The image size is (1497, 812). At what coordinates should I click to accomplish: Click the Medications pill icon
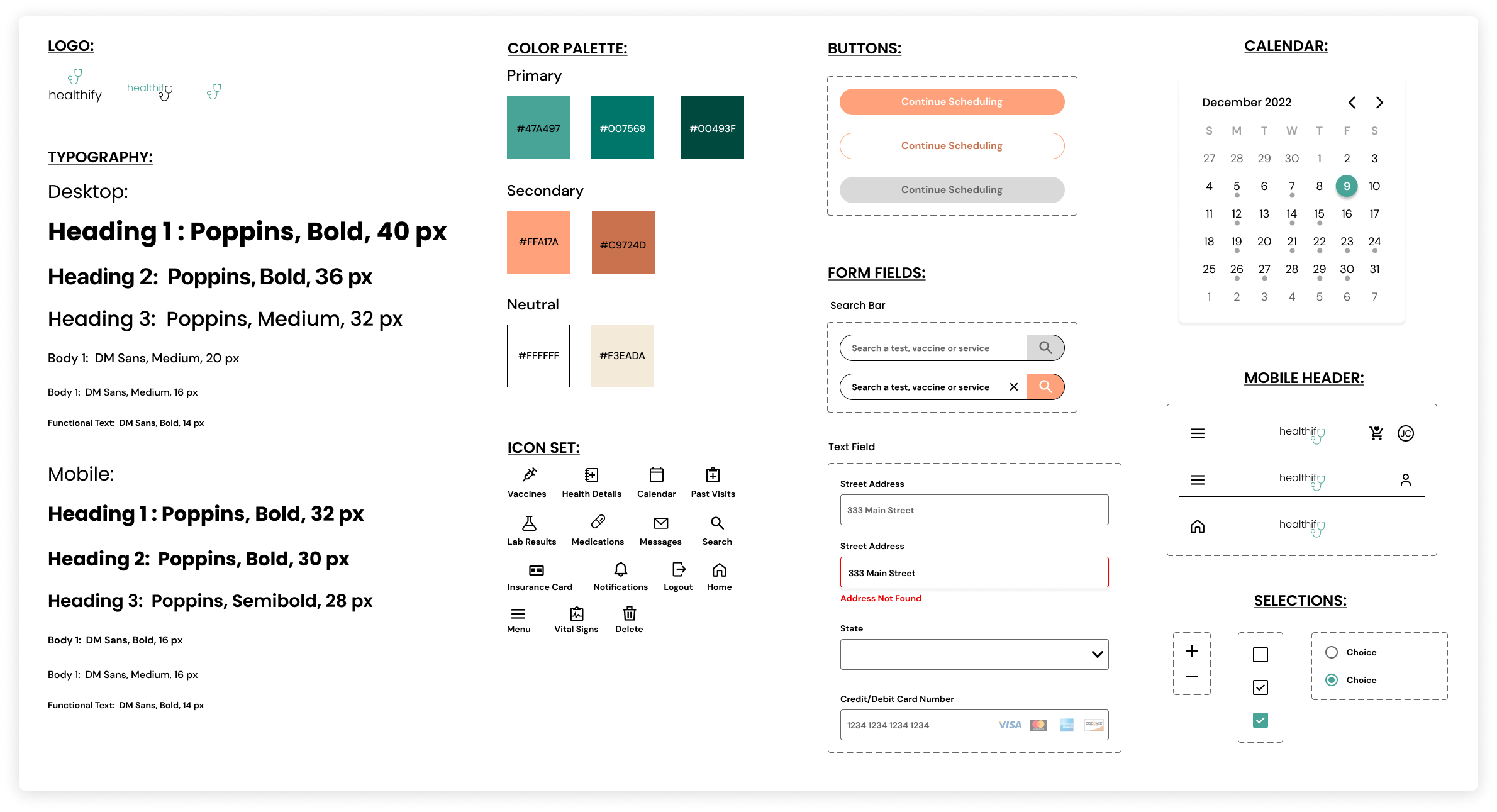pos(598,522)
